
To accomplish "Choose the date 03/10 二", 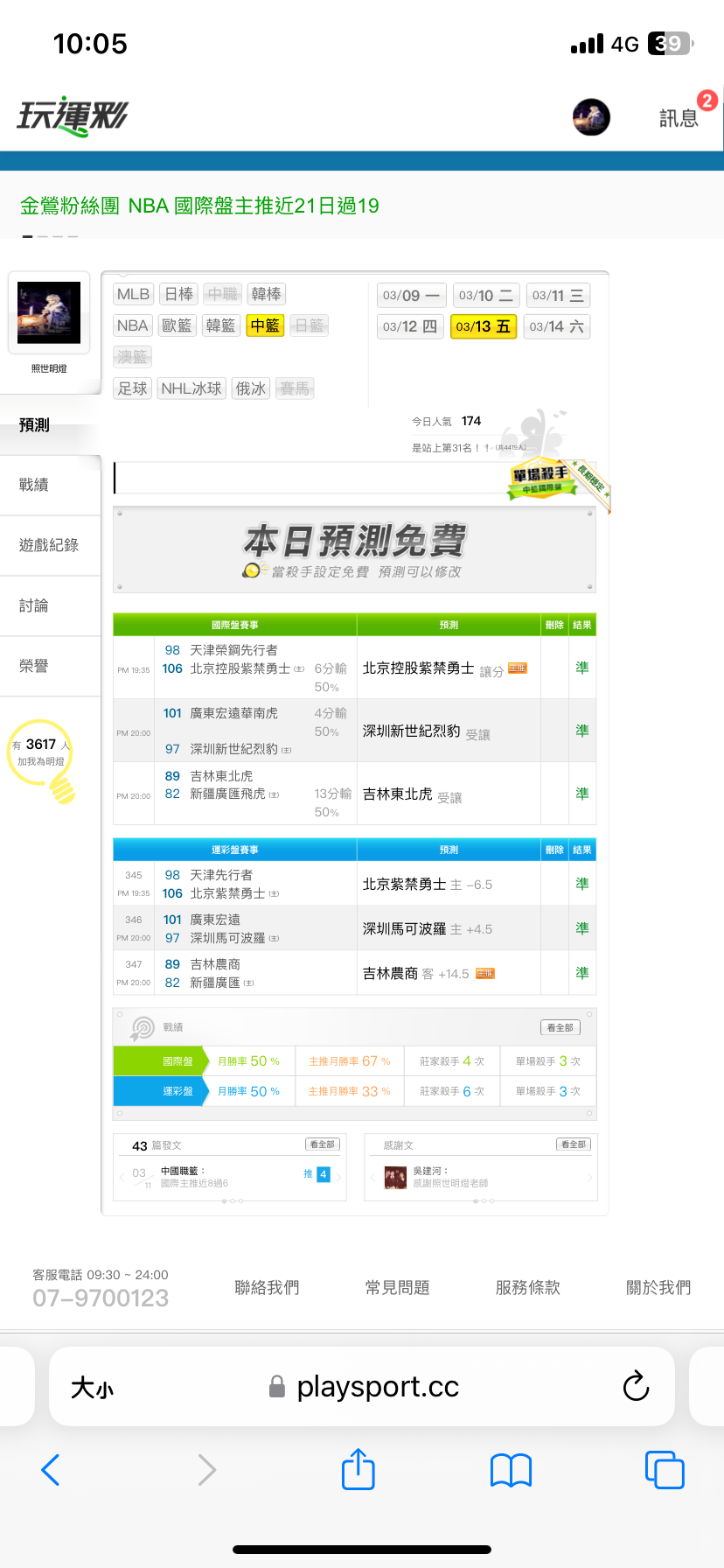I will tap(486, 296).
